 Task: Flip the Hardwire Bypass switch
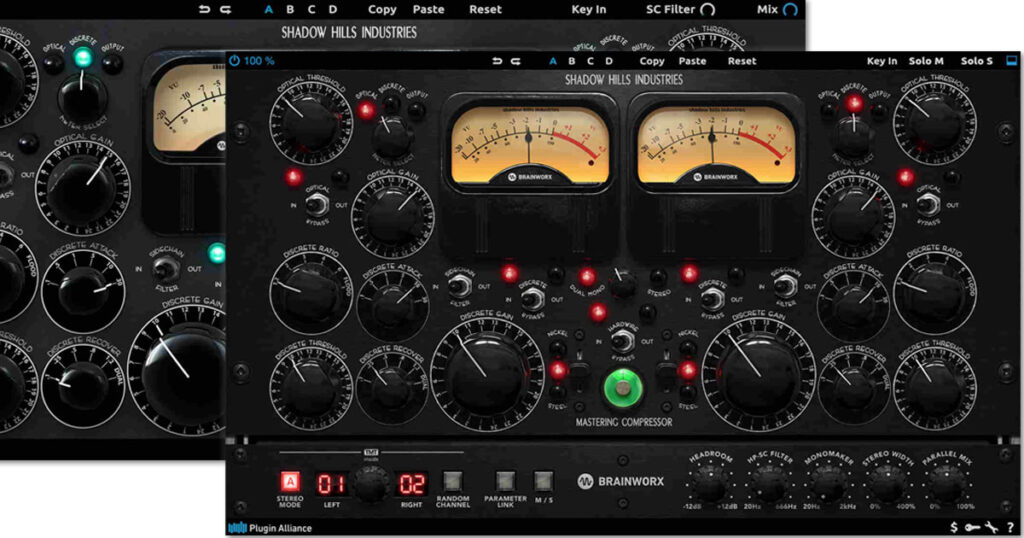tap(622, 340)
